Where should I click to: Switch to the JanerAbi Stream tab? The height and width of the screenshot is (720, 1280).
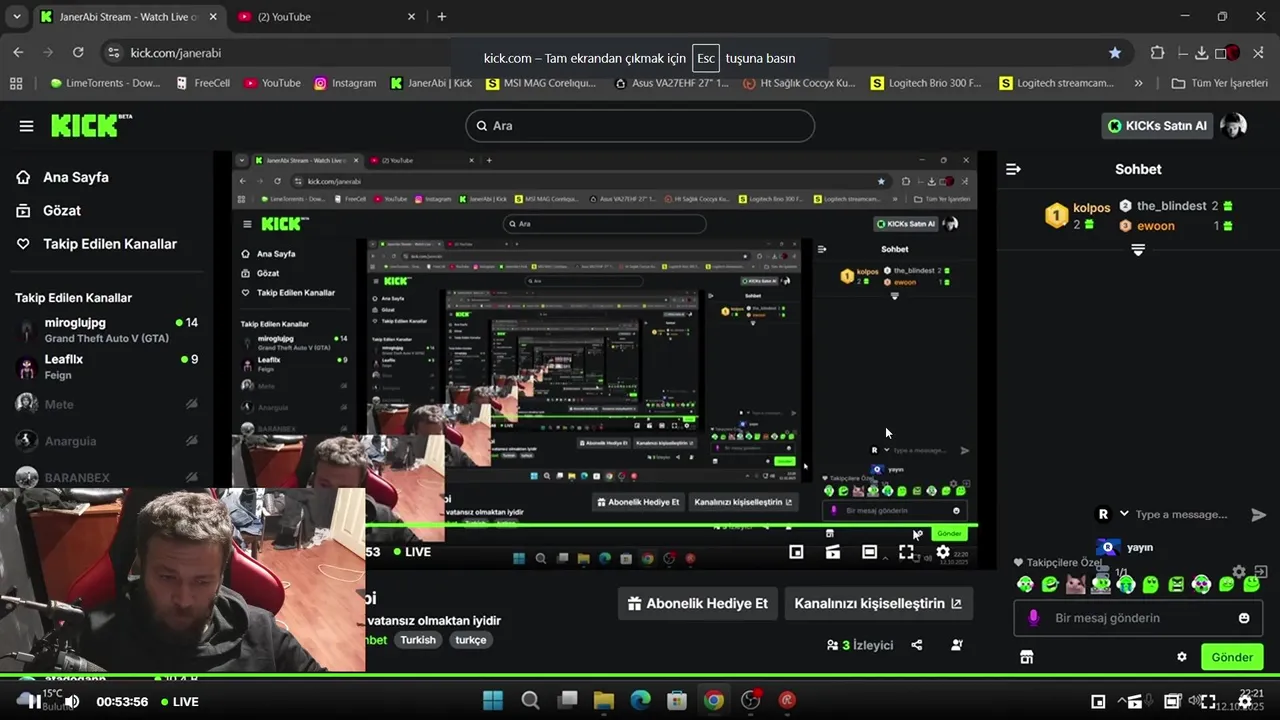[x=128, y=17]
